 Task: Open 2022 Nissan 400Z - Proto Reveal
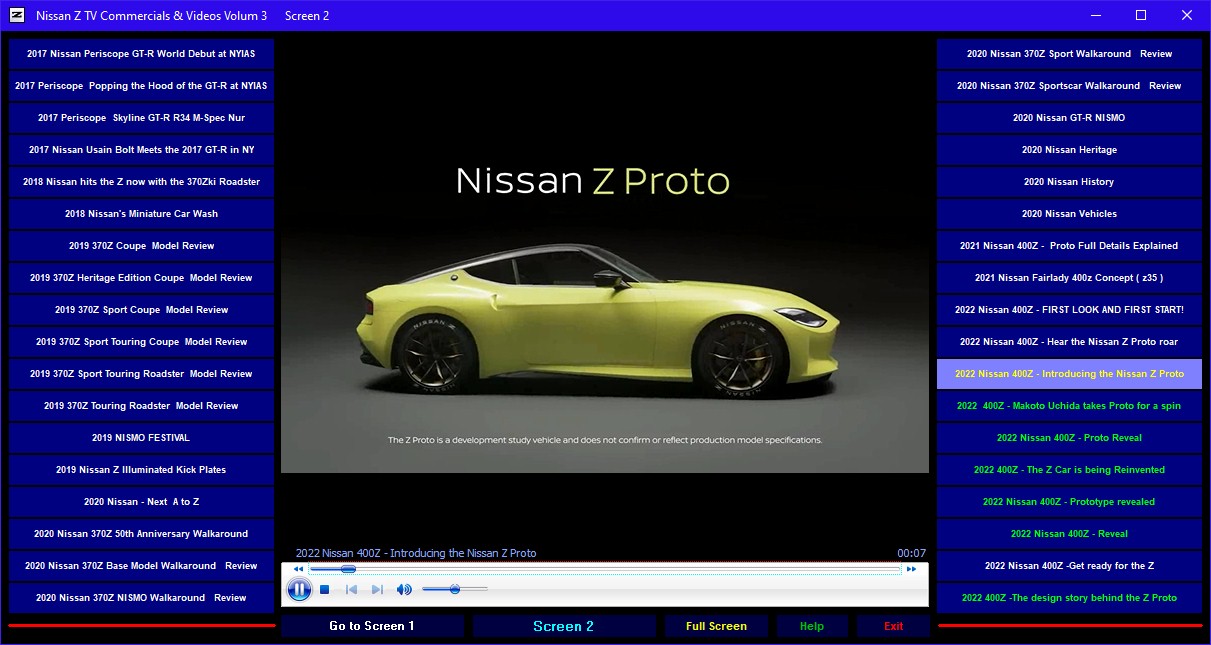(x=1069, y=438)
